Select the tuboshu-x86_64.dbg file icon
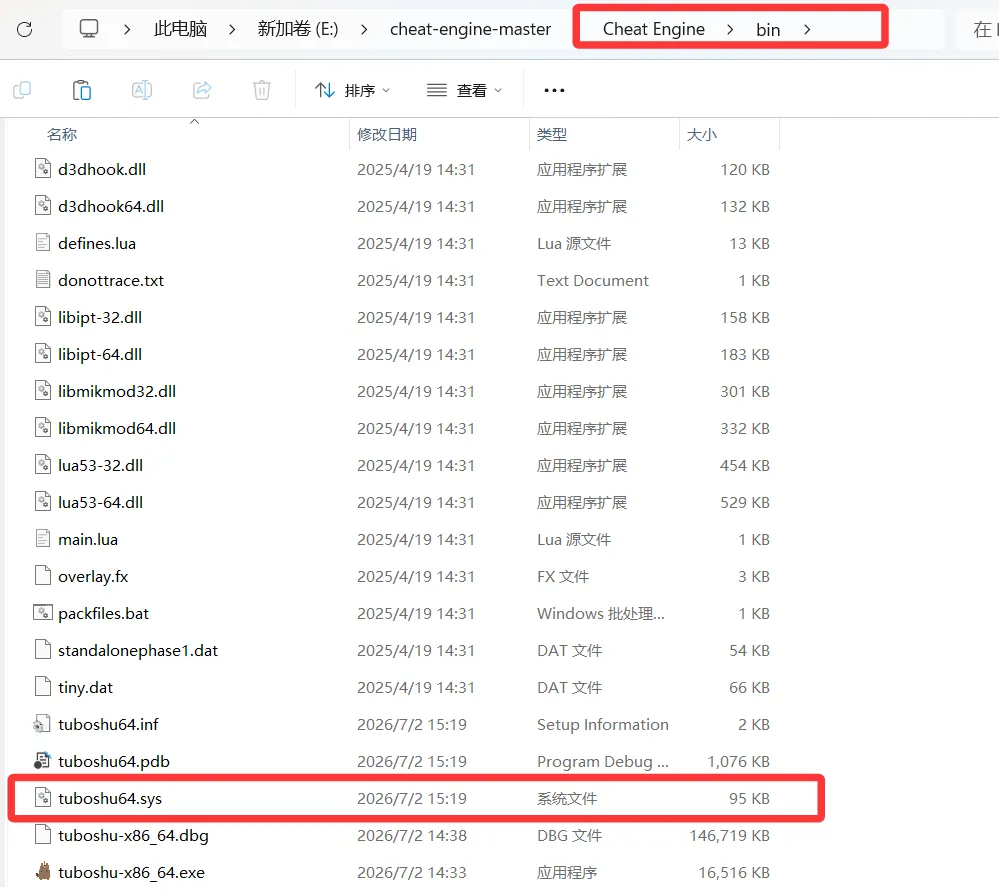Image resolution: width=999 pixels, height=896 pixels. point(43,835)
